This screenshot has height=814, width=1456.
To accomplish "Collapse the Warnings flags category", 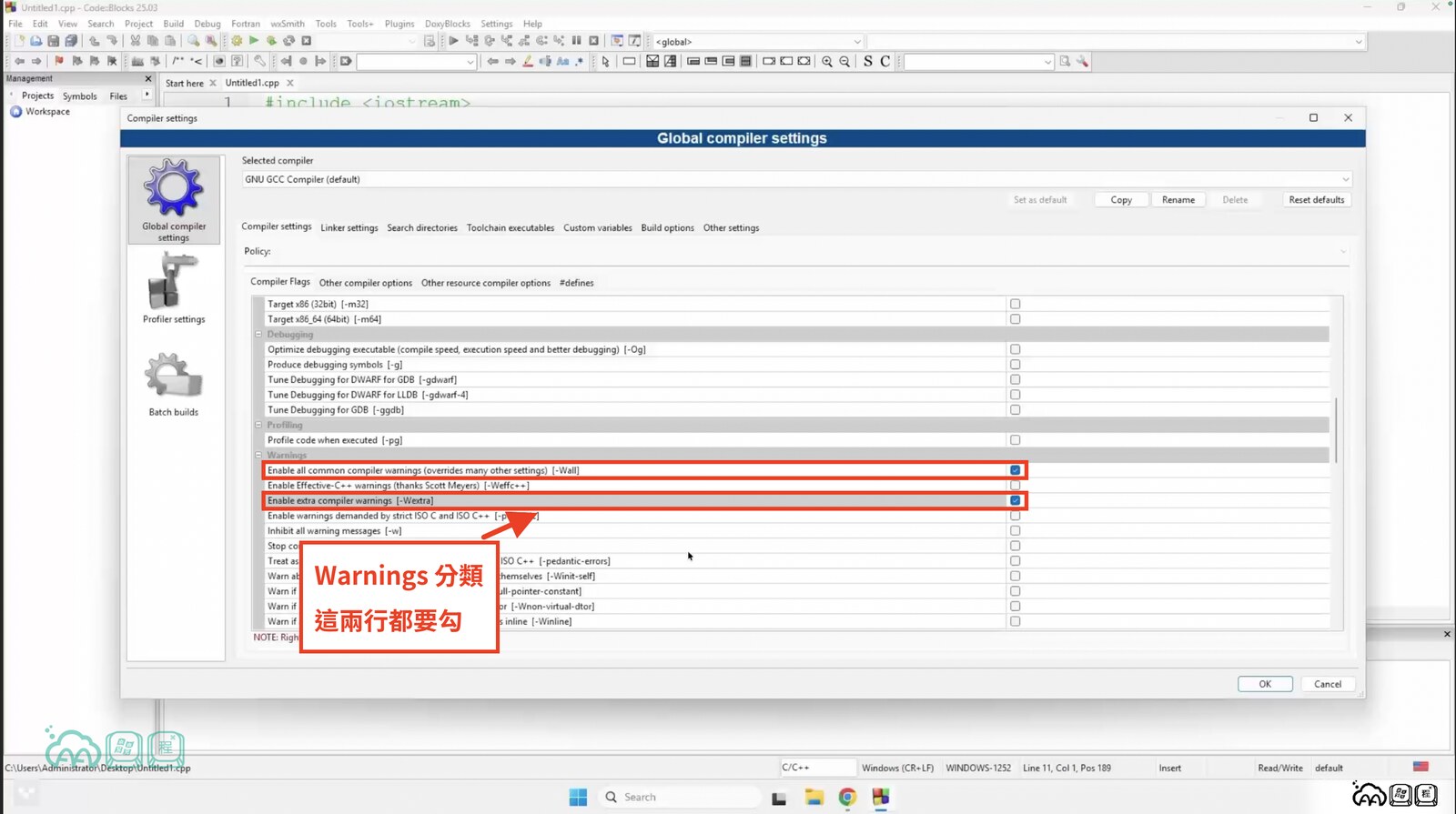I will pos(258,455).
